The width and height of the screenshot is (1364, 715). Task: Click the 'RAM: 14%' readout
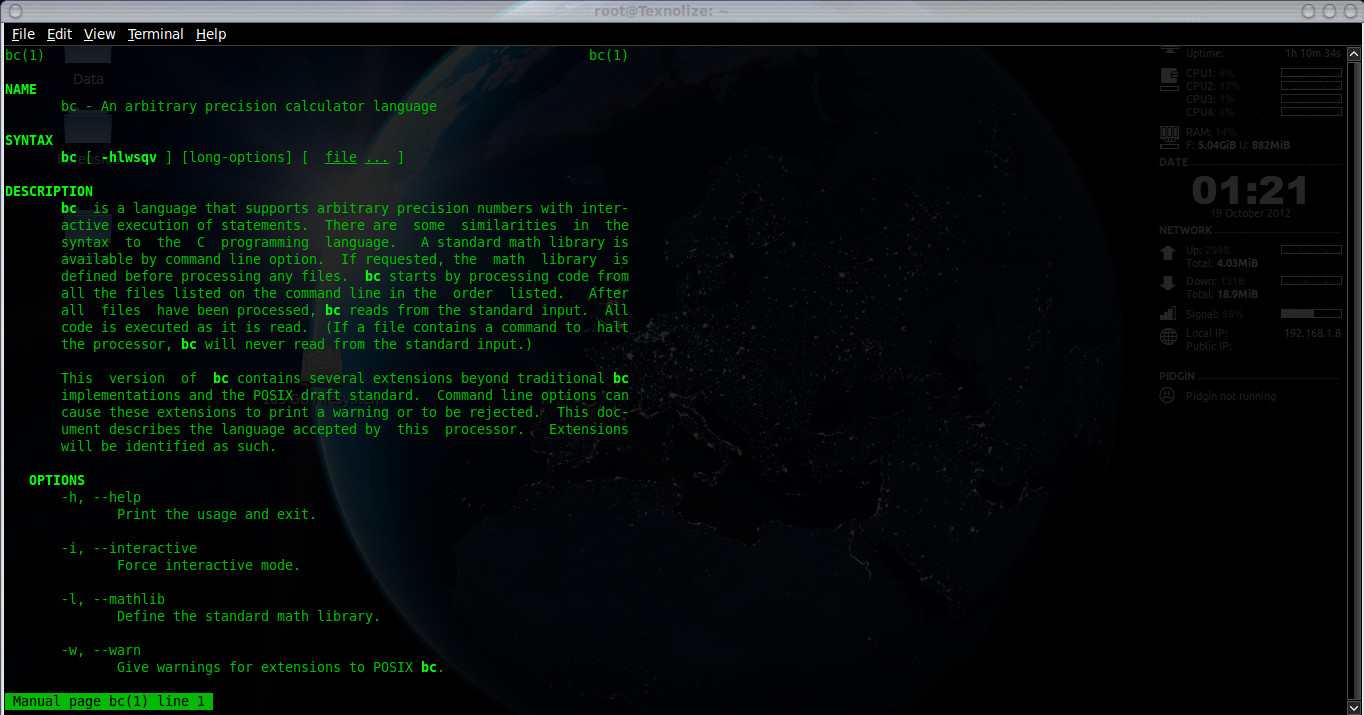[1211, 132]
